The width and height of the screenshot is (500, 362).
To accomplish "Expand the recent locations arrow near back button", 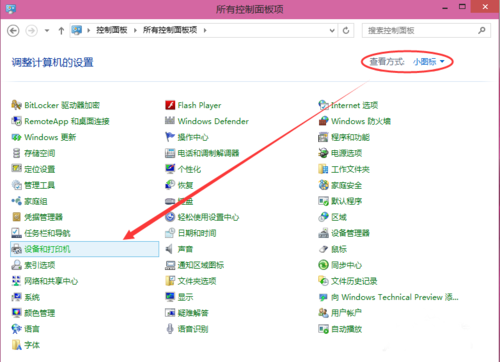I will coord(47,31).
